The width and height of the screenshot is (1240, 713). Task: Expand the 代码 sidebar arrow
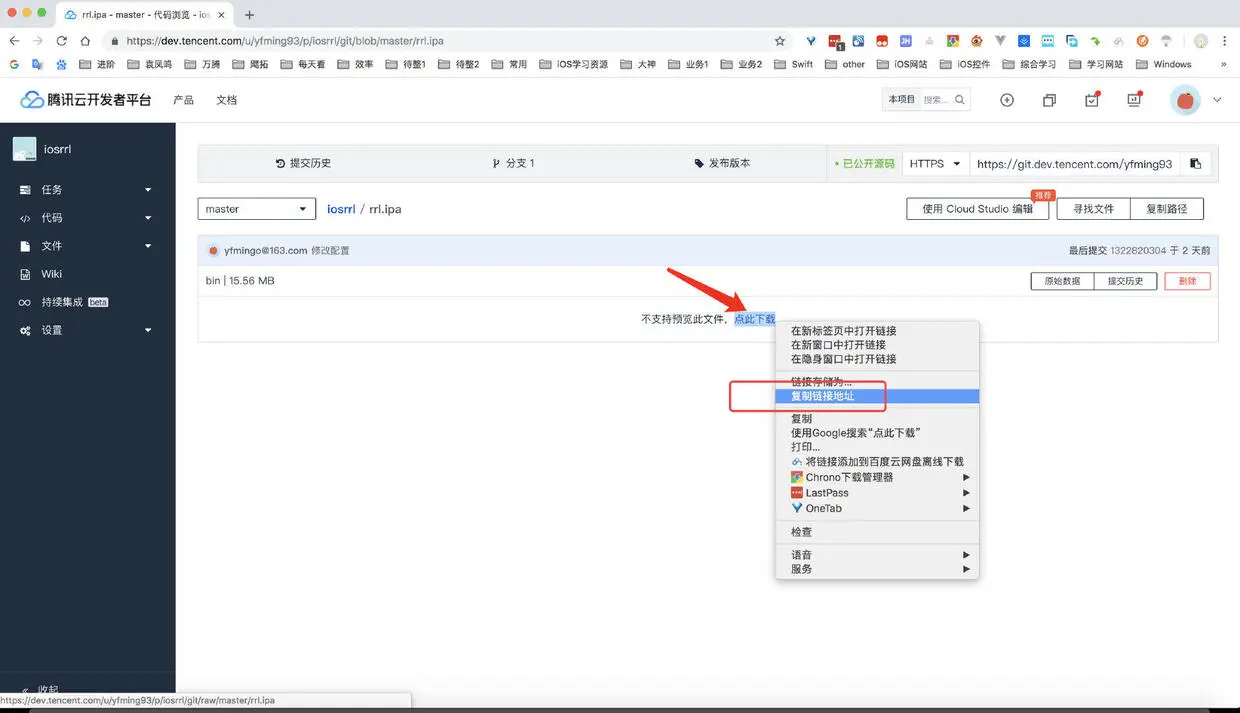[x=148, y=218]
